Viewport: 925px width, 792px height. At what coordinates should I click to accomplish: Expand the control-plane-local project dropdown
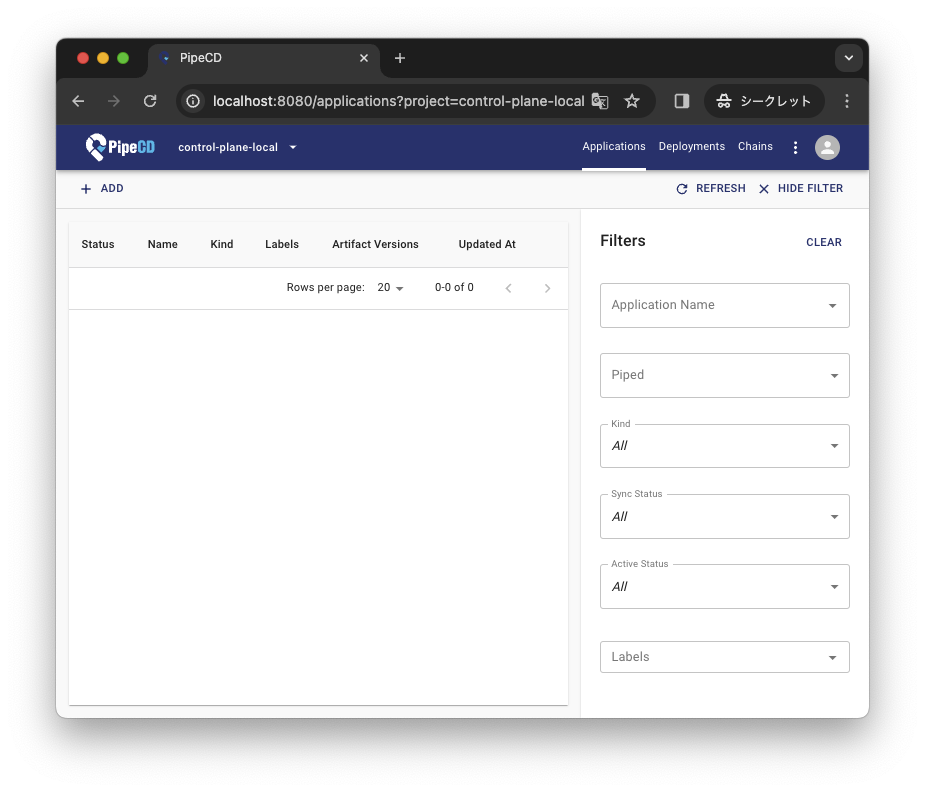[238, 147]
